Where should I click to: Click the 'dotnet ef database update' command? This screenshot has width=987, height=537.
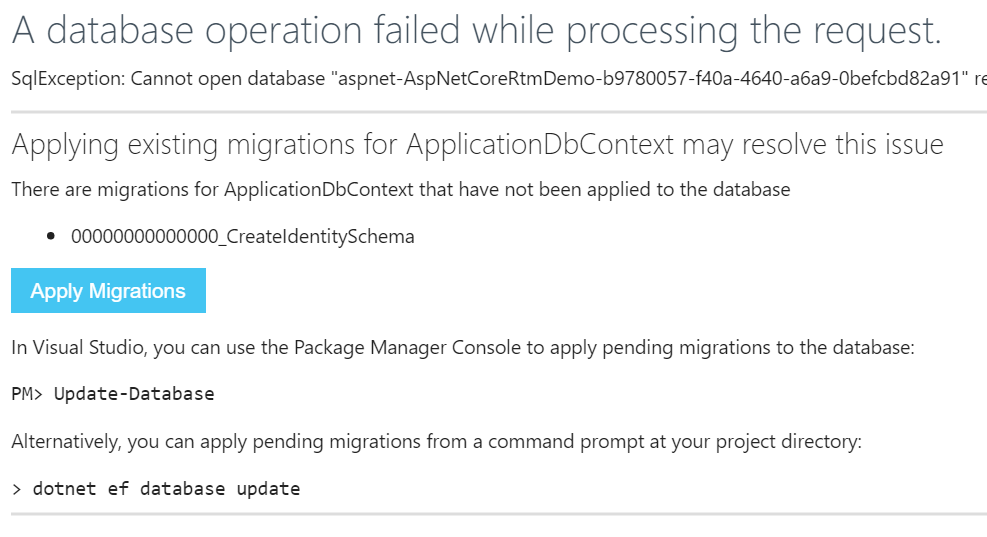(x=166, y=489)
